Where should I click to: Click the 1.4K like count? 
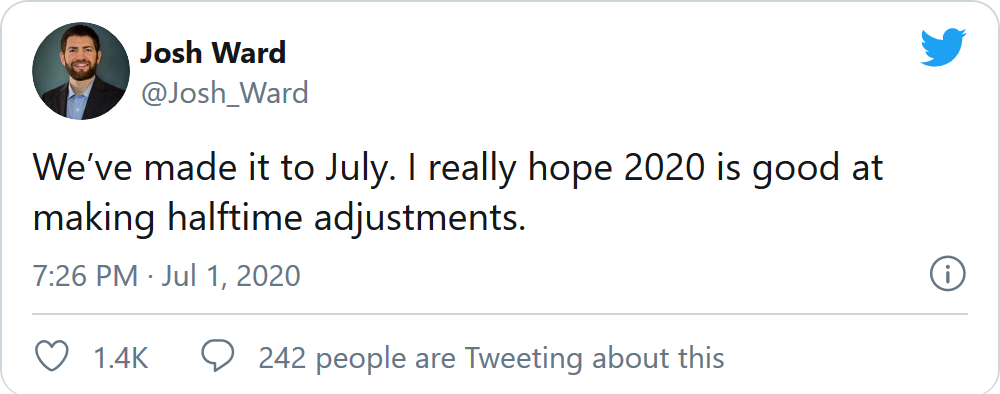click(121, 358)
